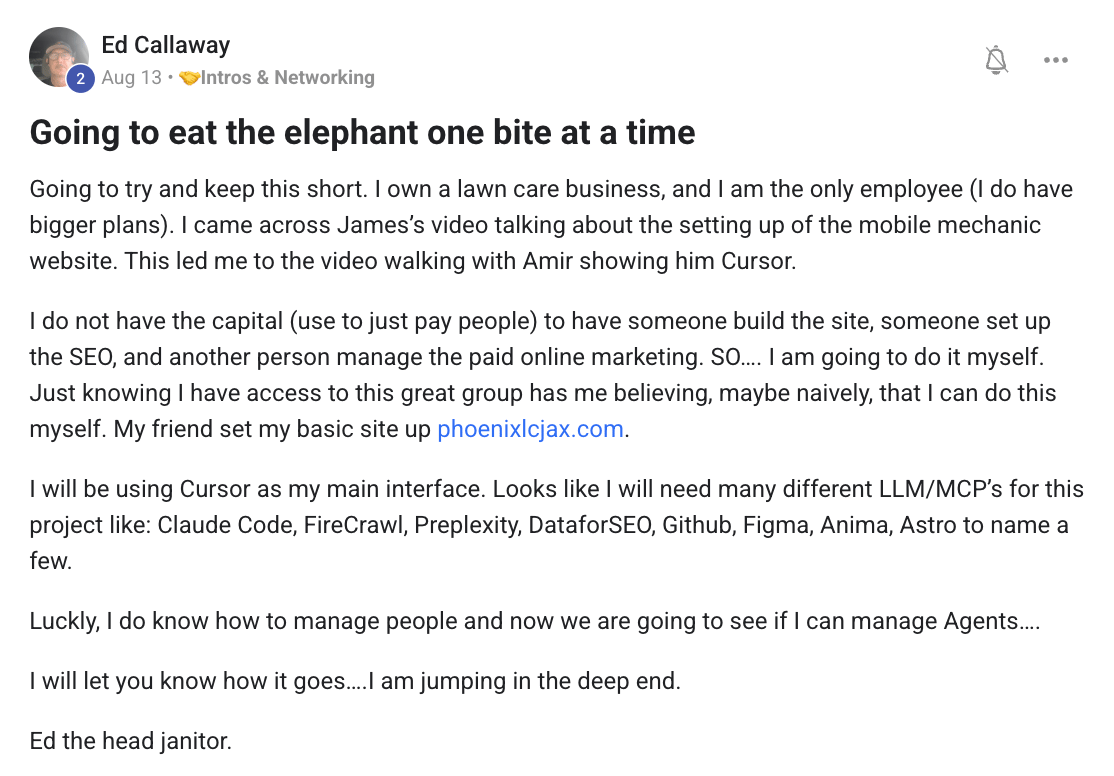Open the Ed Callaway author name link
This screenshot has width=1114, height=776.
165,45
